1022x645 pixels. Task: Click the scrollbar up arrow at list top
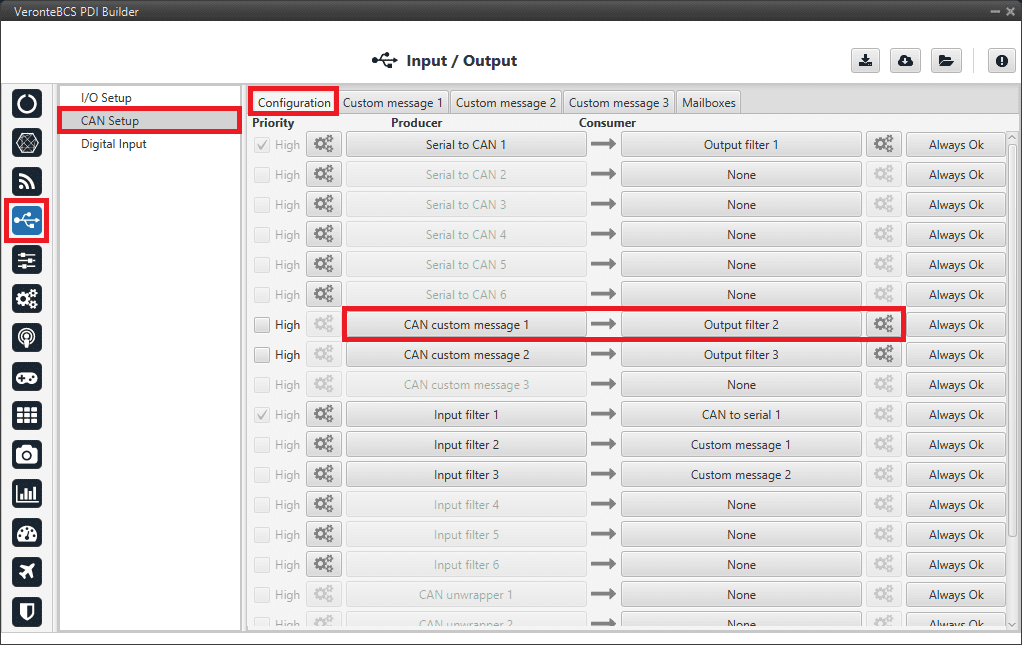pos(1012,137)
